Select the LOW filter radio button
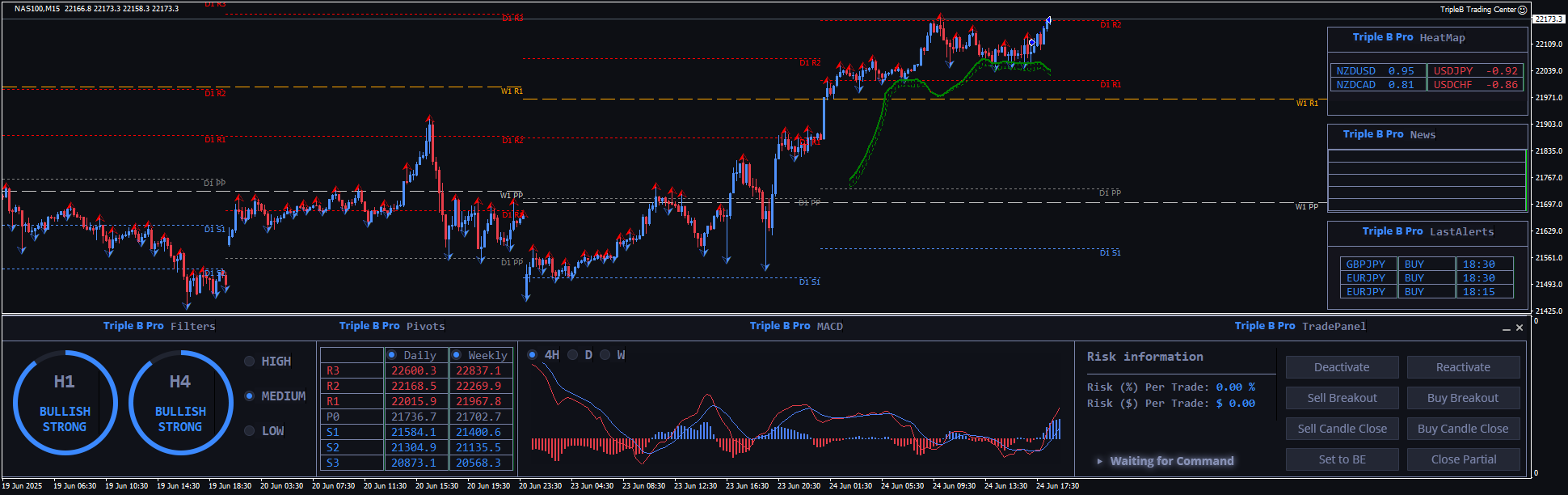This screenshot has height=495, width=1568. (x=250, y=431)
